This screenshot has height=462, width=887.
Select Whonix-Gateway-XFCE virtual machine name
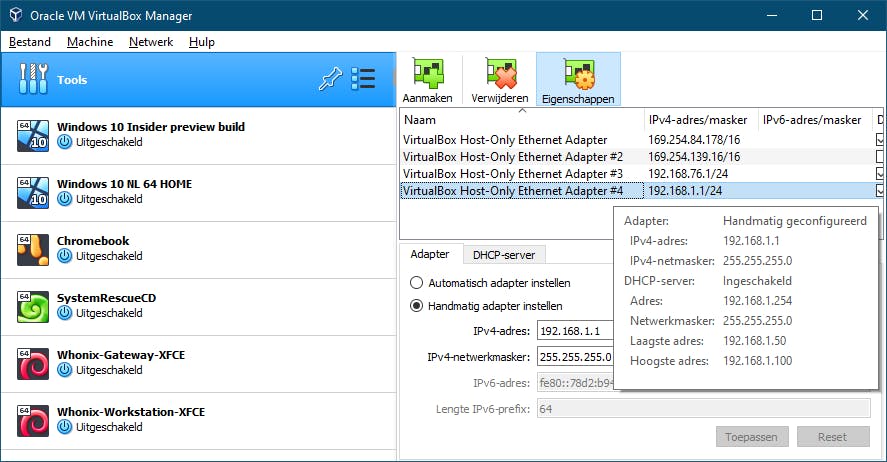click(121, 355)
